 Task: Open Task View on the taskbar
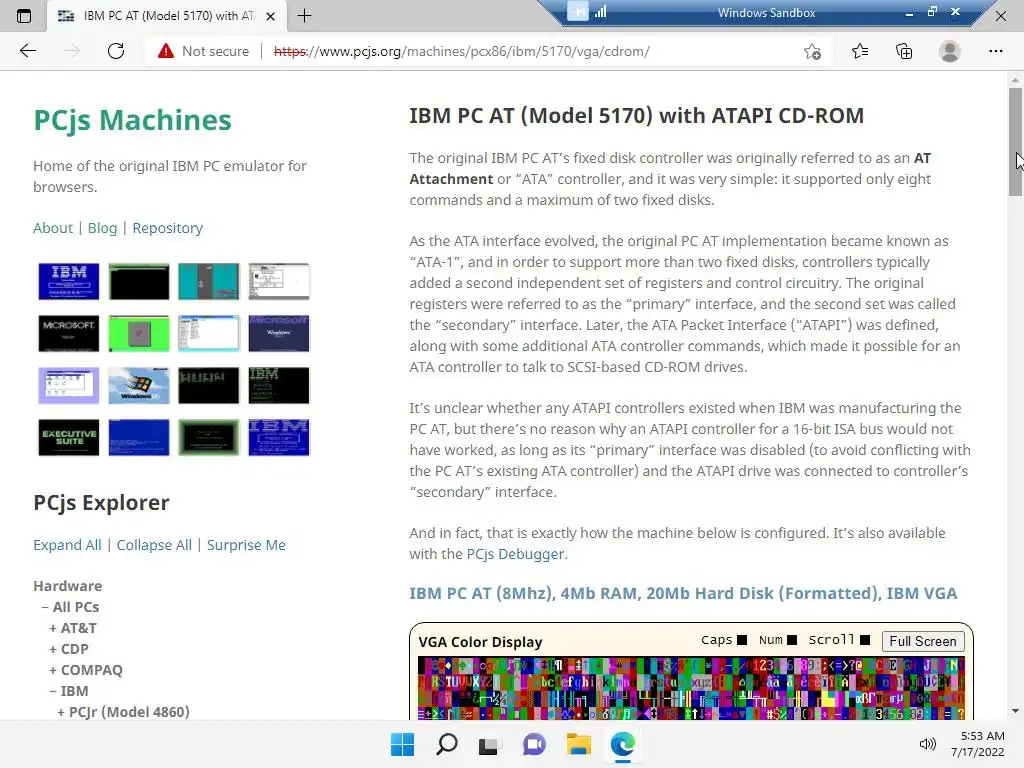tap(488, 745)
